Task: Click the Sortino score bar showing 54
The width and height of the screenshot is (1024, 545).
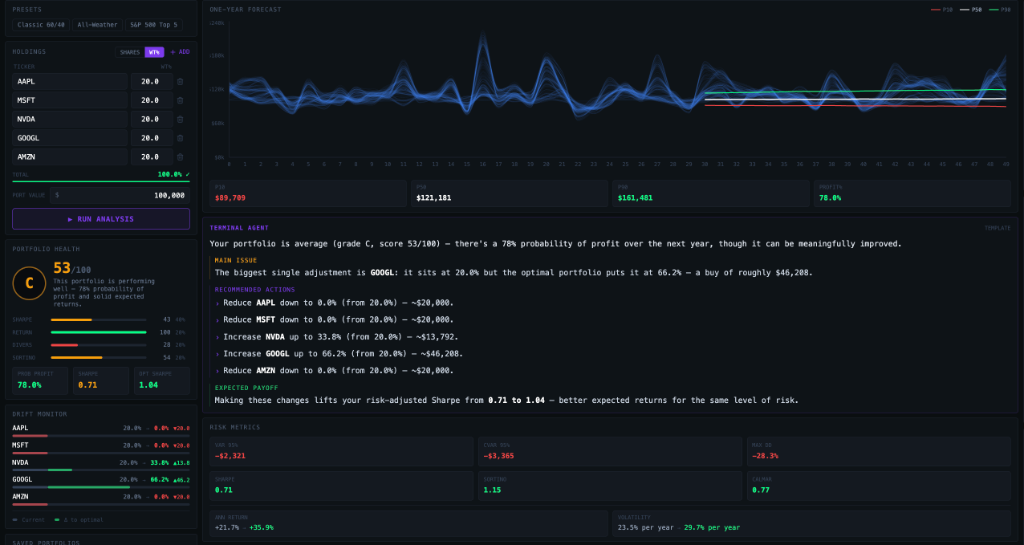Action: [99, 358]
